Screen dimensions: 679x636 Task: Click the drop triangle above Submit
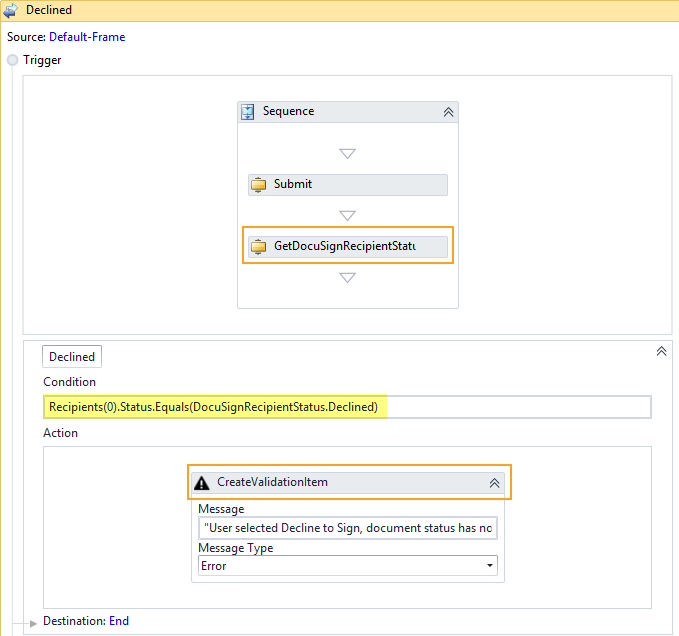point(347,154)
